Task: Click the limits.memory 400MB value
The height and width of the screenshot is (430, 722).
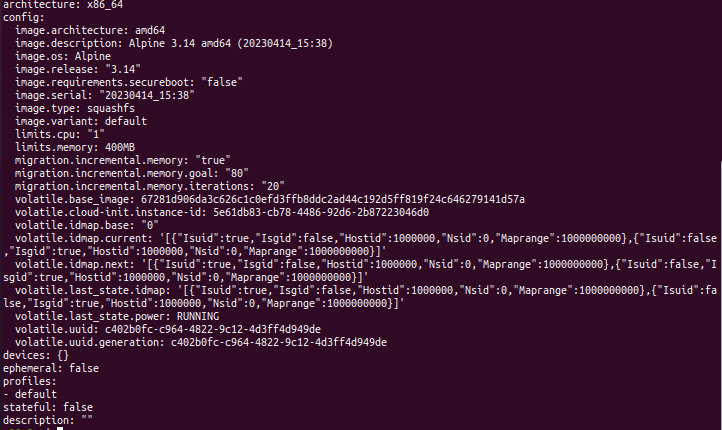Action: (120, 147)
